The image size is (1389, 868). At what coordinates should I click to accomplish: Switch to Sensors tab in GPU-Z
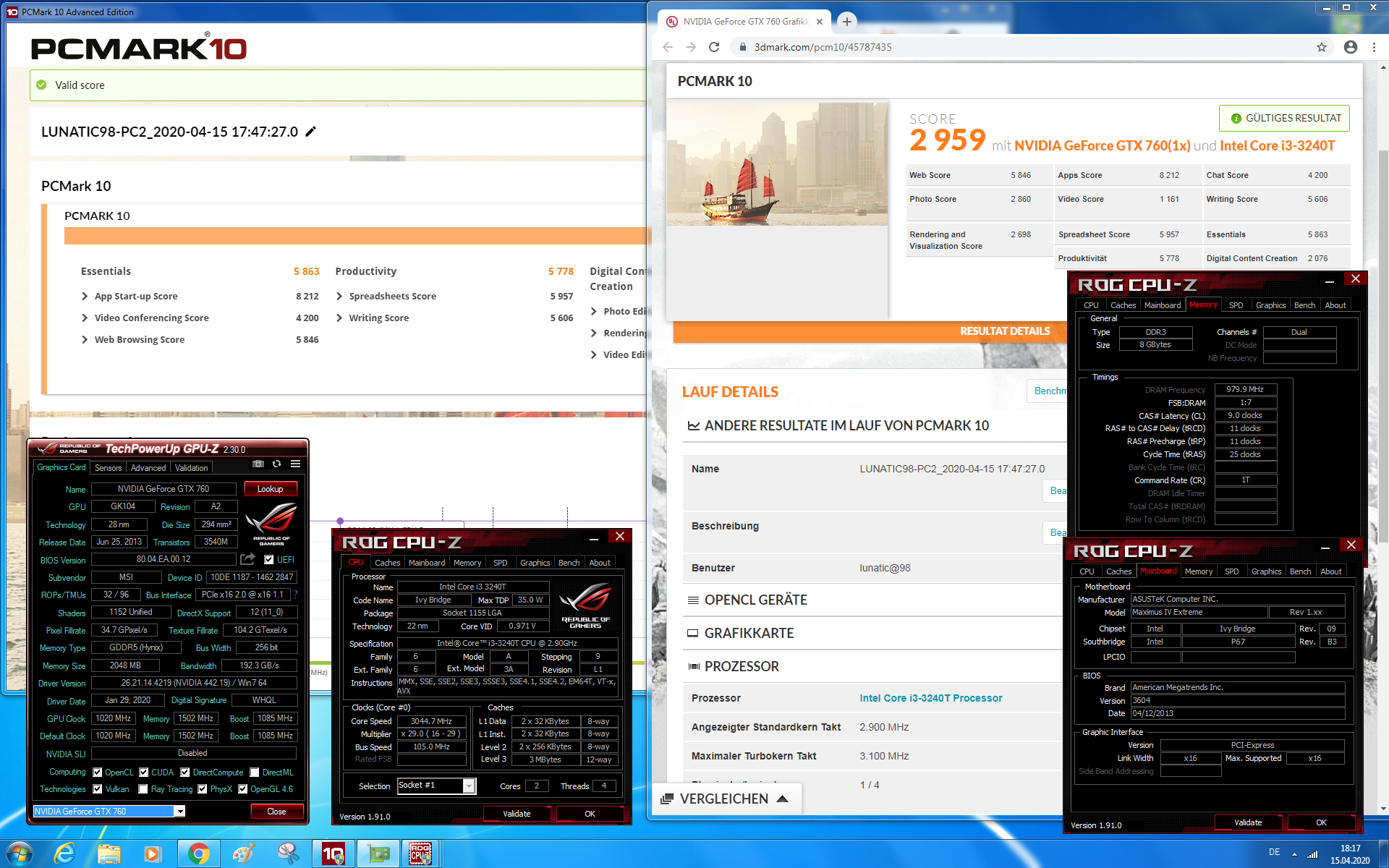tap(108, 468)
